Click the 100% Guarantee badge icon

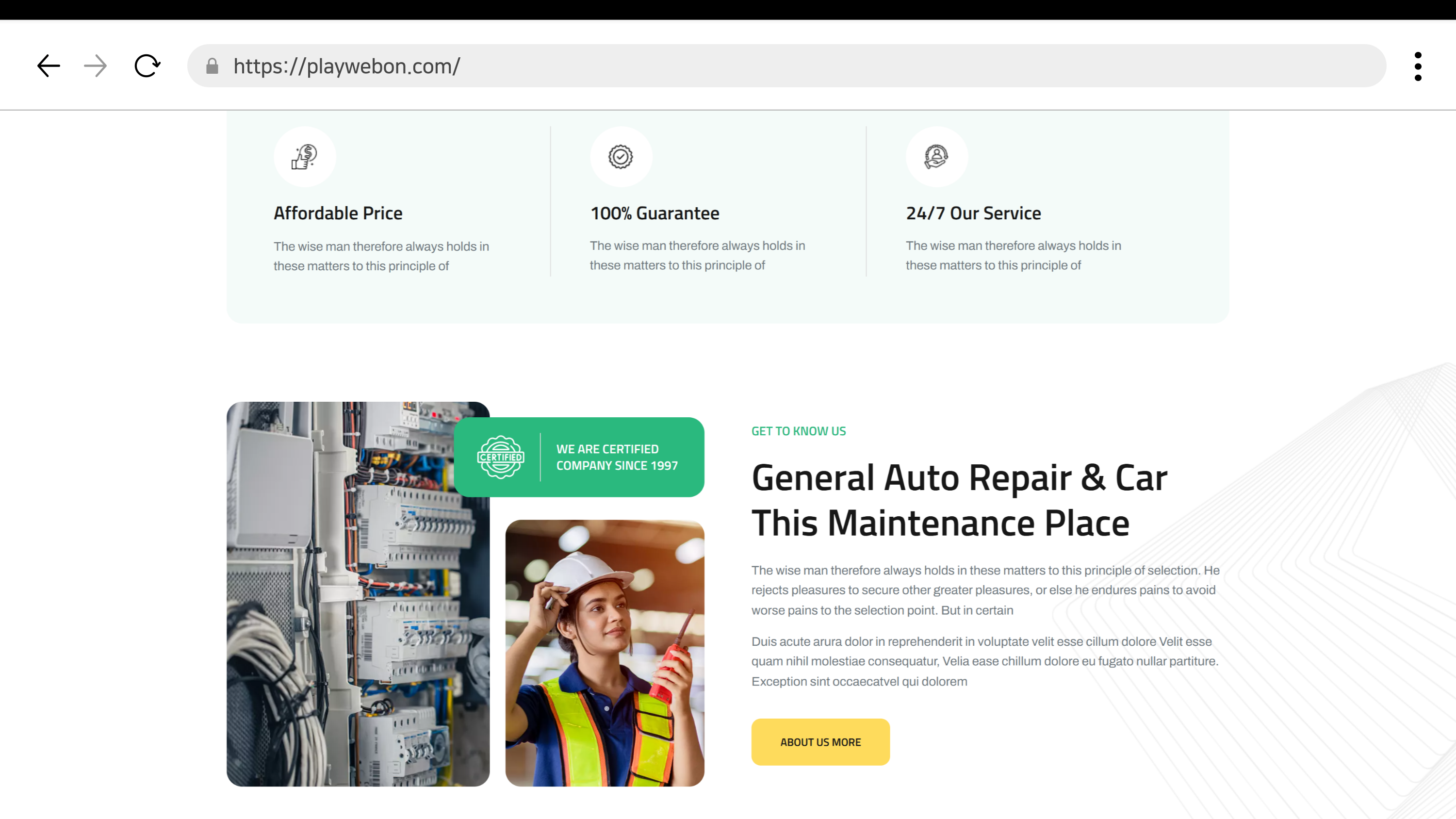coord(621,157)
